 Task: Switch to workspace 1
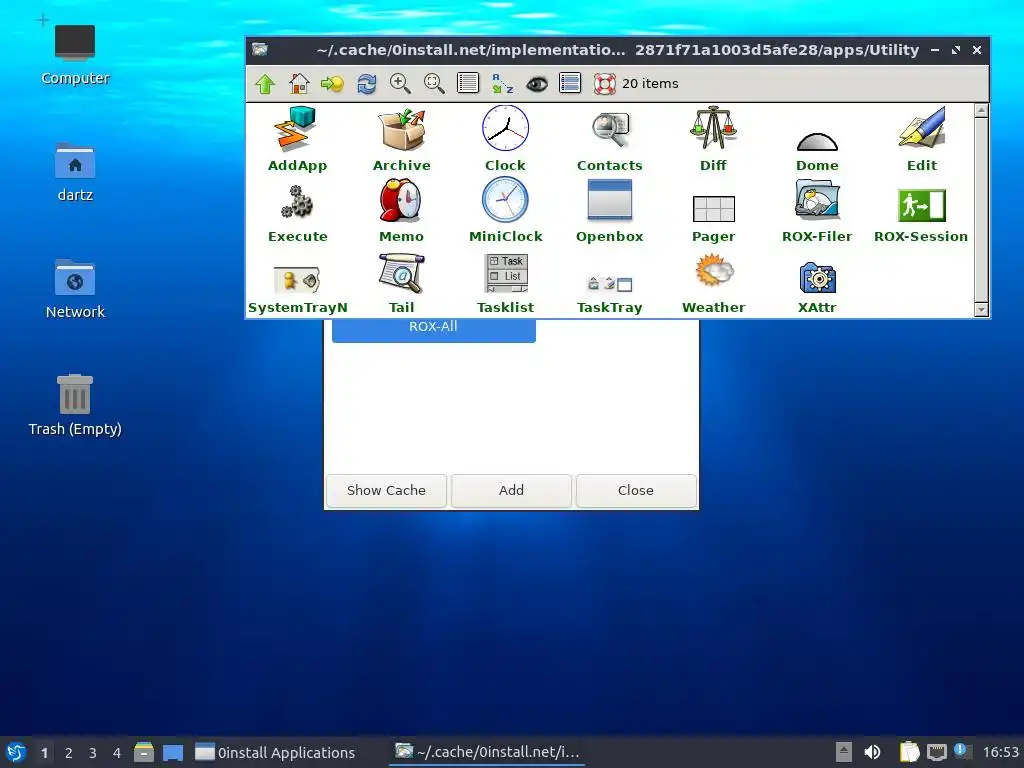coord(44,753)
